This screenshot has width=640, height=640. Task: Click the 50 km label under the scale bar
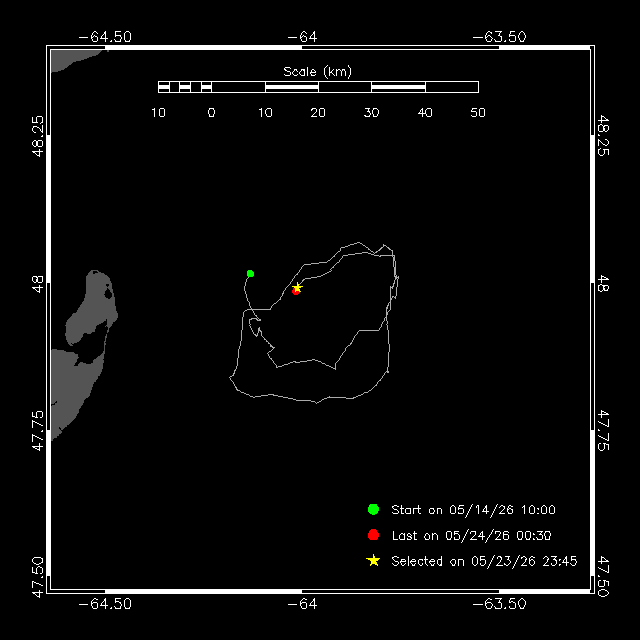click(478, 113)
